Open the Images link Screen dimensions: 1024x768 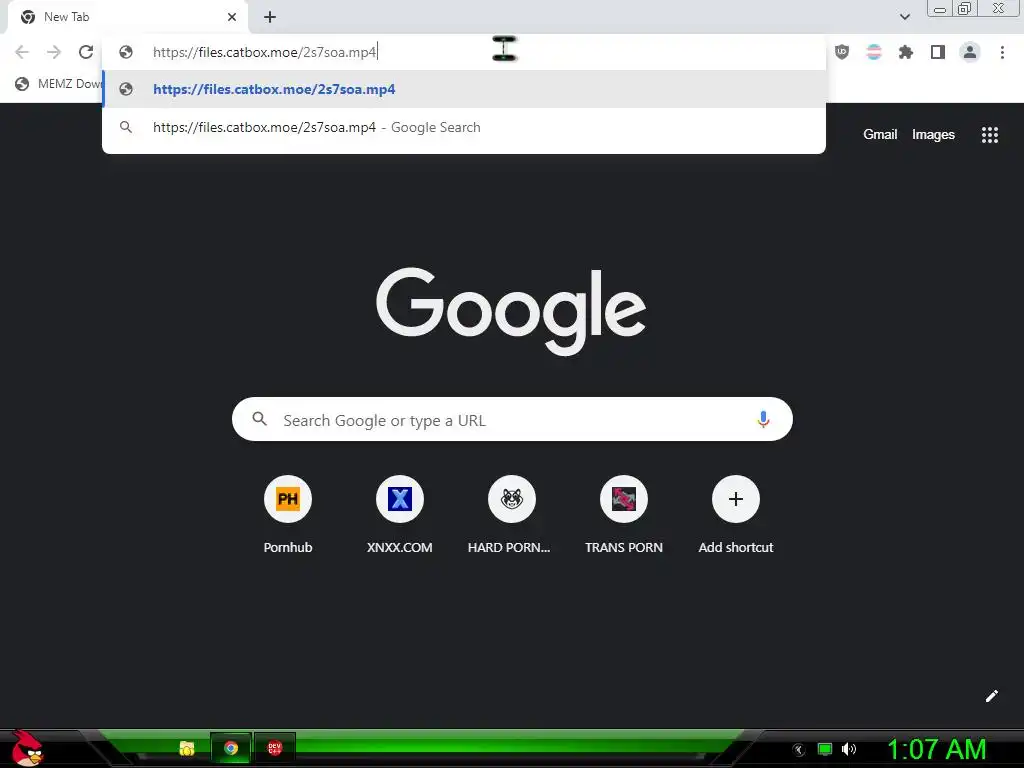[933, 135]
